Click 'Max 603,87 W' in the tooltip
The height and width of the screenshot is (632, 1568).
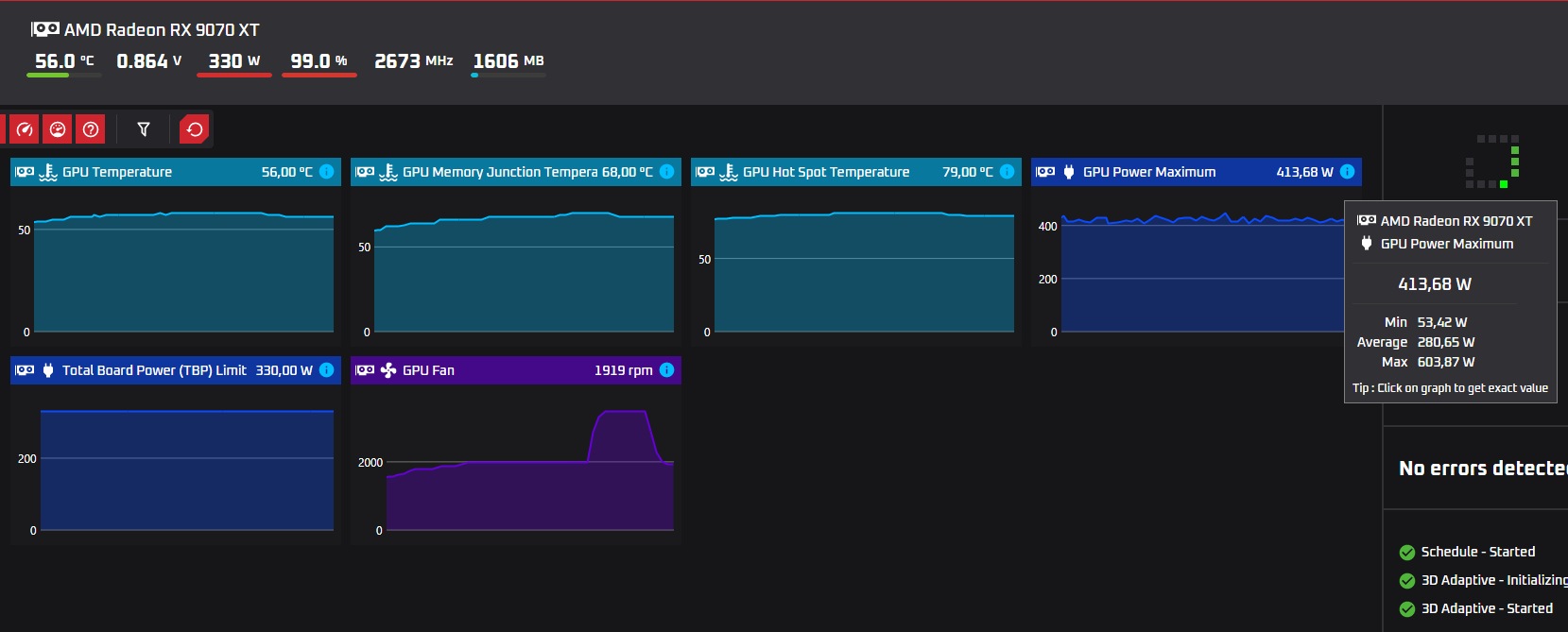[1428, 362]
